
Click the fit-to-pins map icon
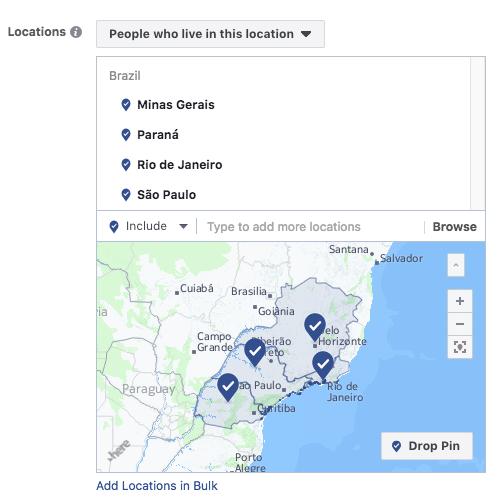pos(460,347)
